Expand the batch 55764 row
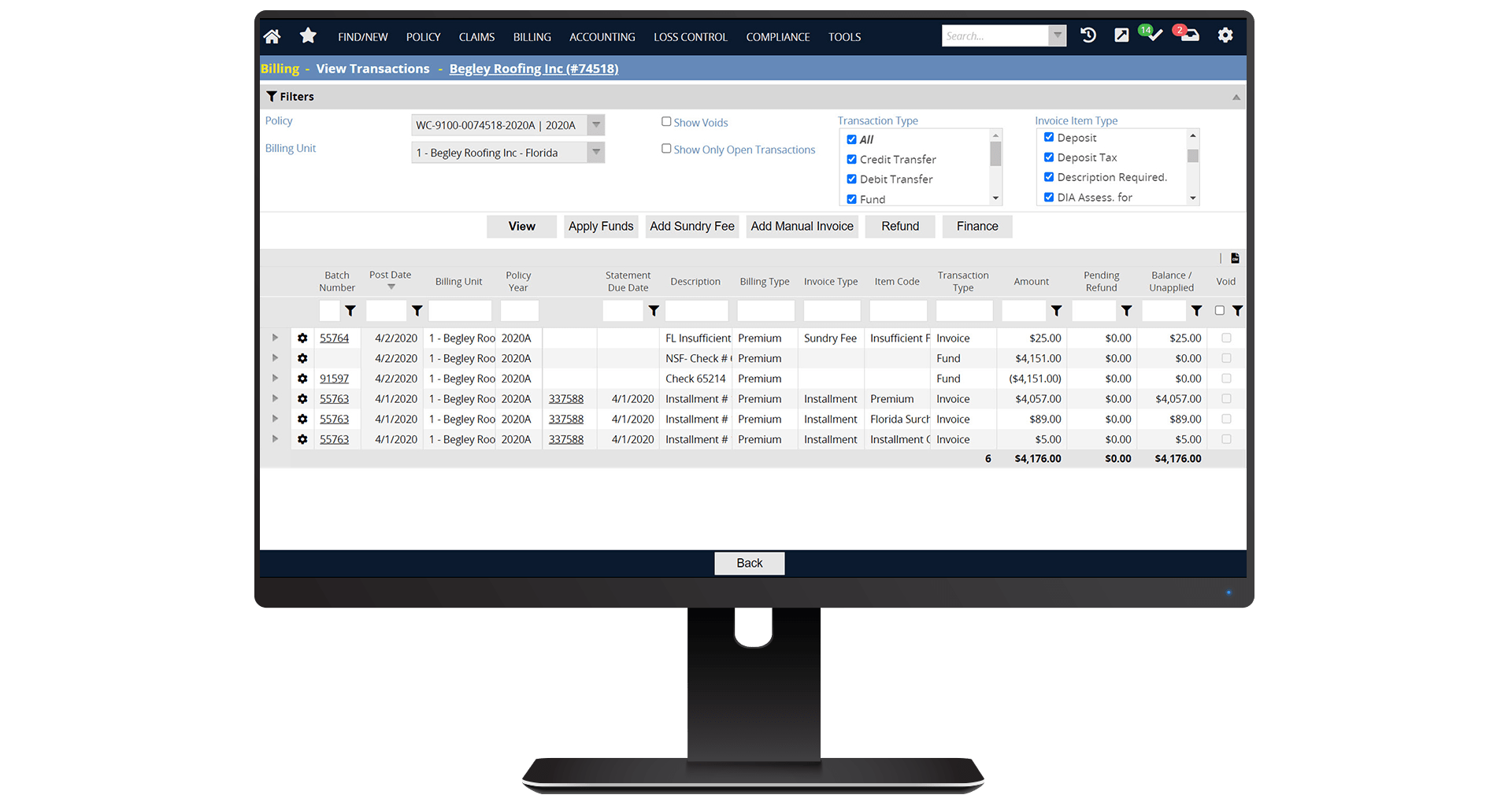This screenshot has width=1512, height=806. pos(275,338)
